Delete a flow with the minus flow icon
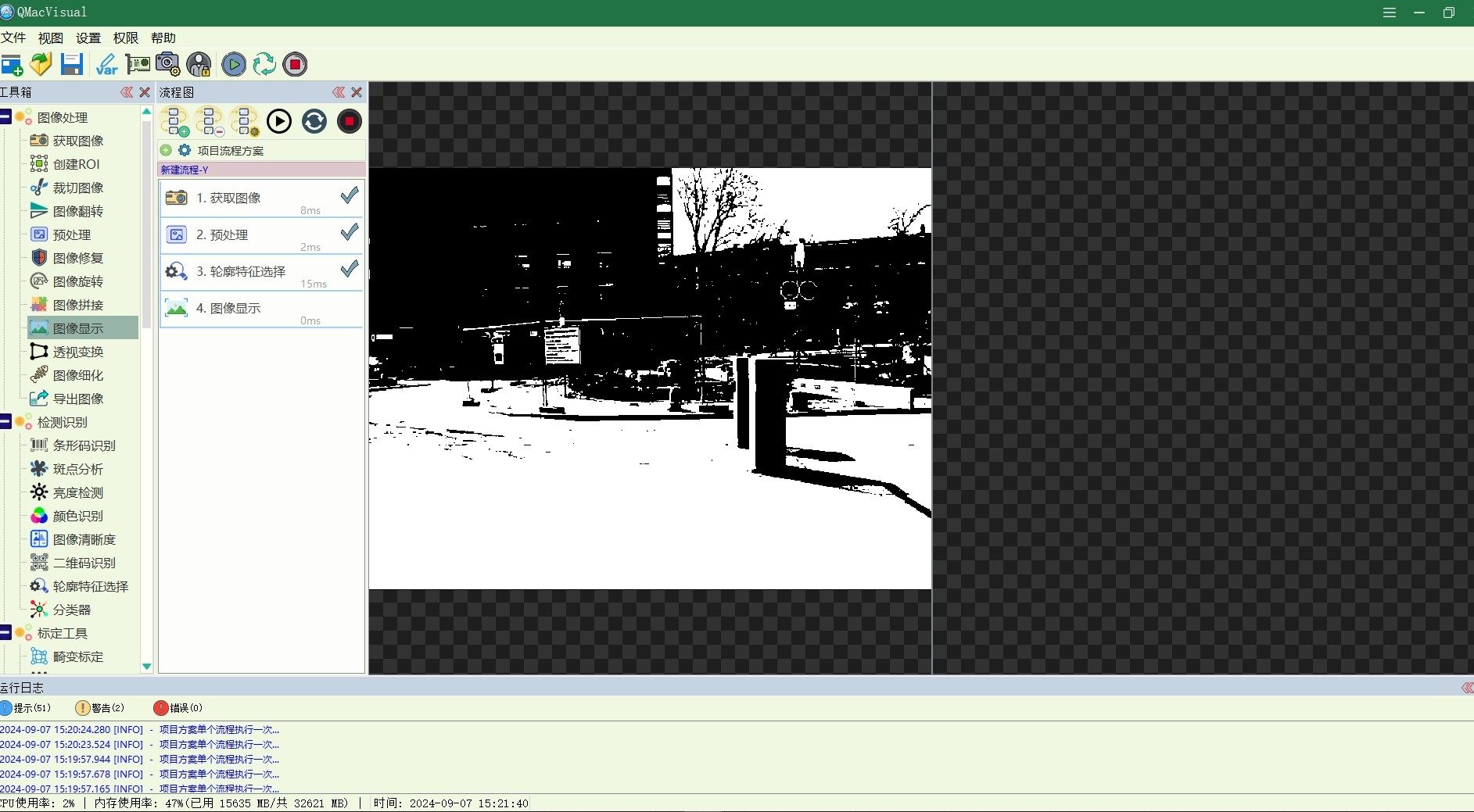The height and width of the screenshot is (812, 1474). coord(210,121)
